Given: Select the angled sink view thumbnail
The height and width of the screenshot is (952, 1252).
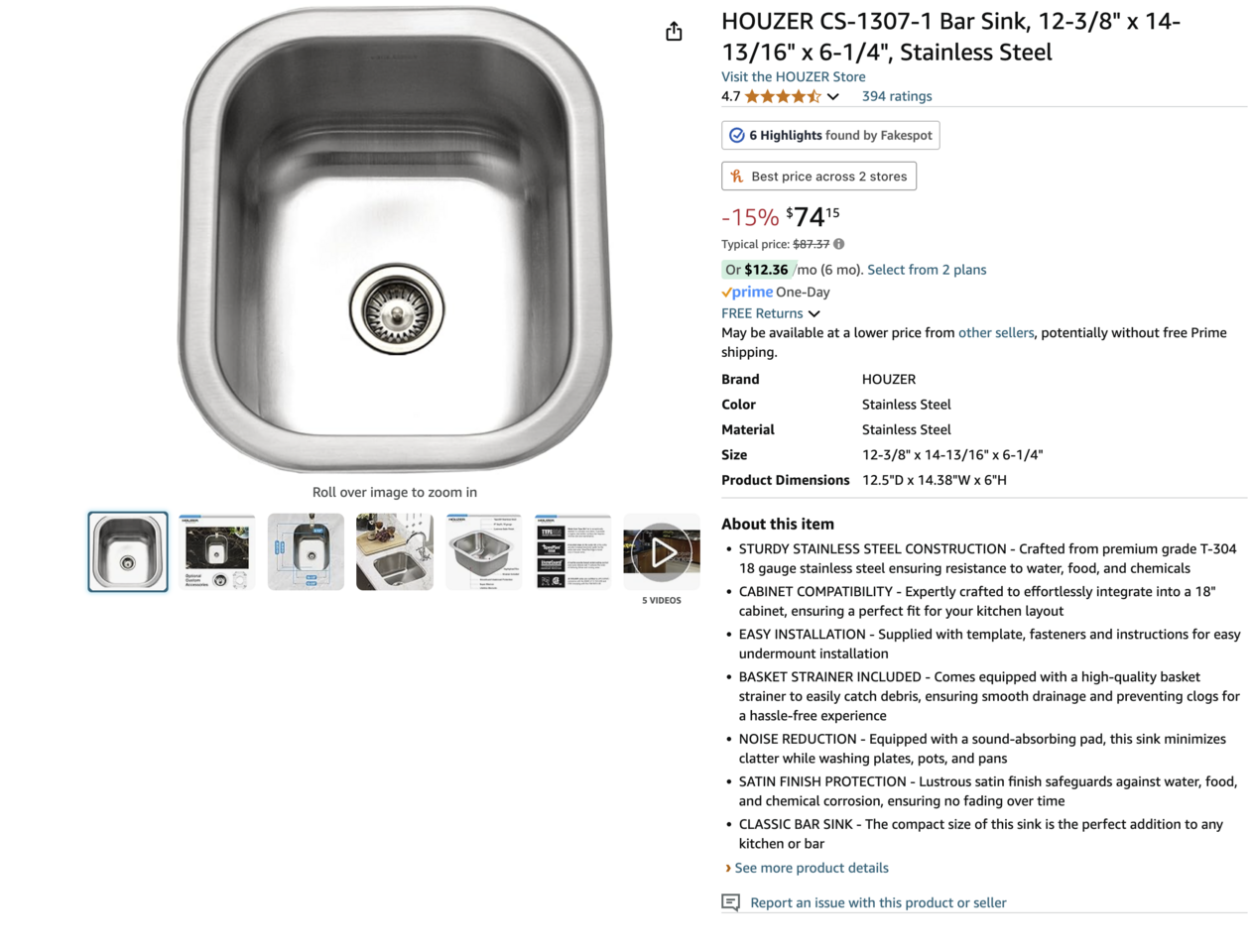Looking at the screenshot, I should 483,551.
